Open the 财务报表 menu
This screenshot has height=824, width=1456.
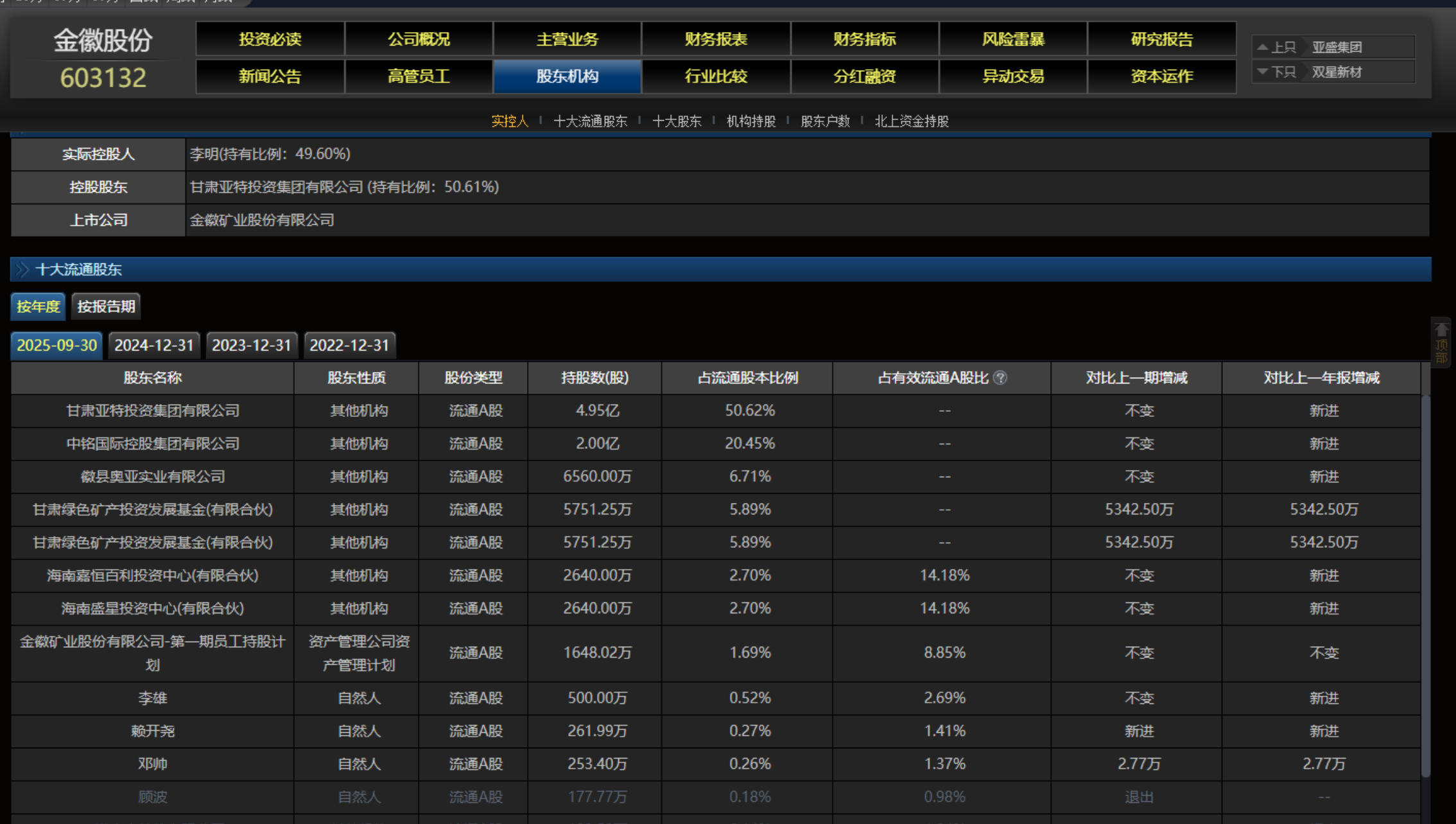(x=716, y=39)
